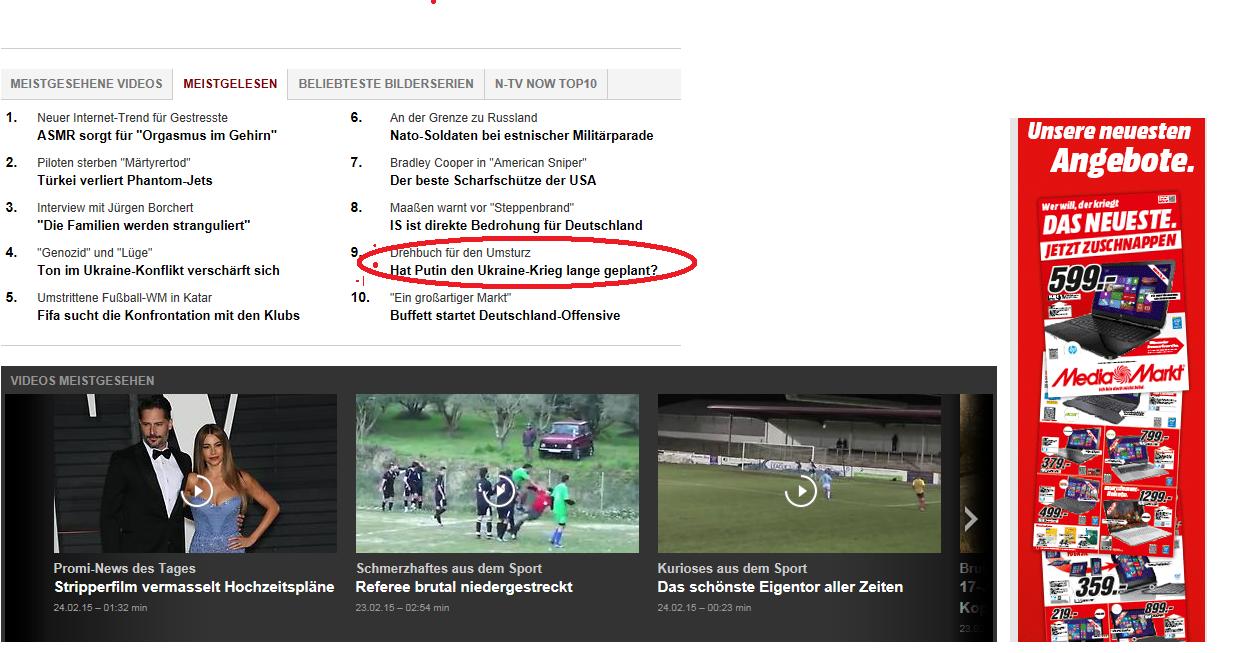Read "Die Familien werden stranguliert" interview

pyautogui.click(x=144, y=225)
